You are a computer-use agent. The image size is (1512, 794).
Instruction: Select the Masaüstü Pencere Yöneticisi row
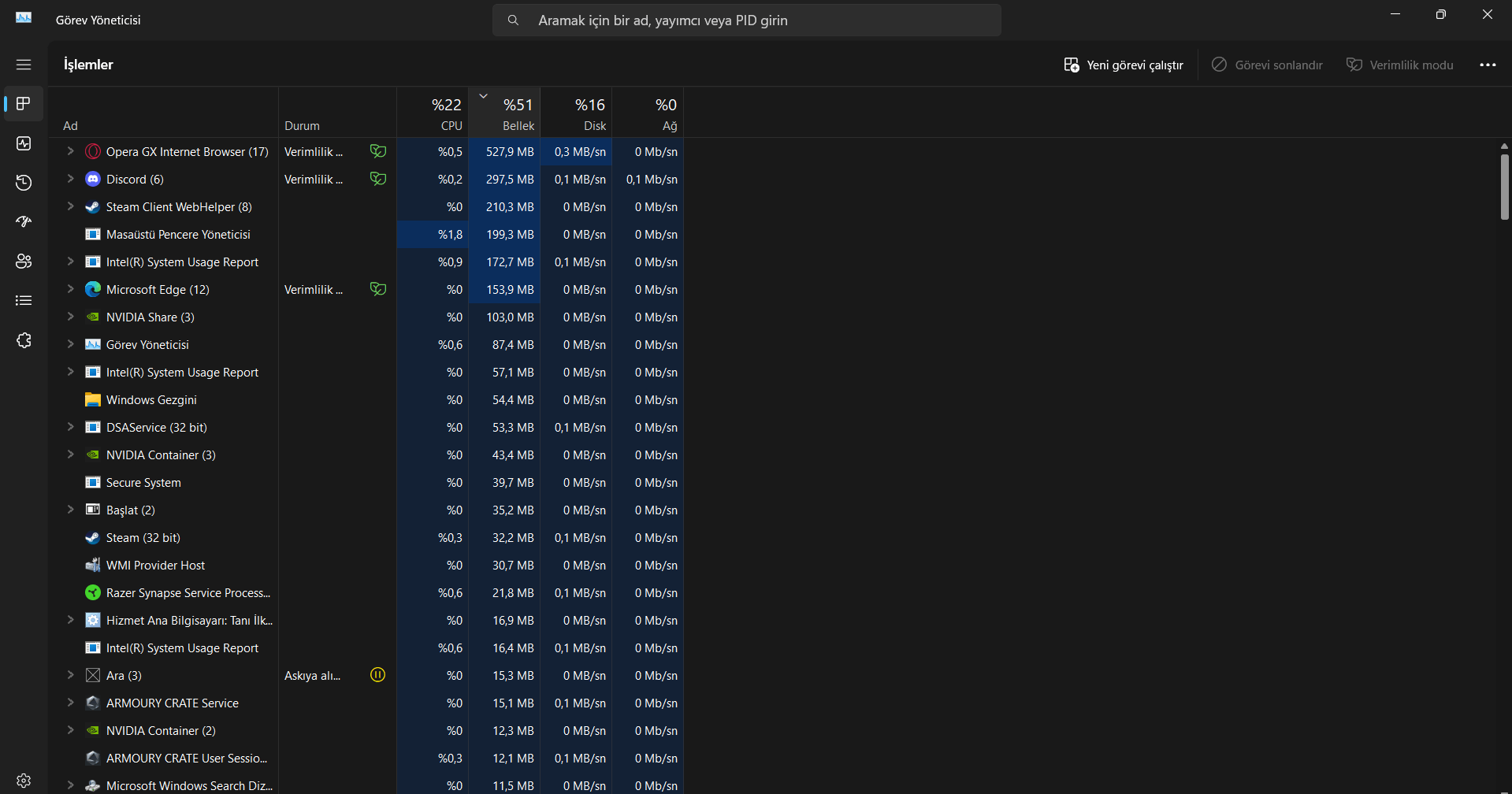pyautogui.click(x=366, y=234)
